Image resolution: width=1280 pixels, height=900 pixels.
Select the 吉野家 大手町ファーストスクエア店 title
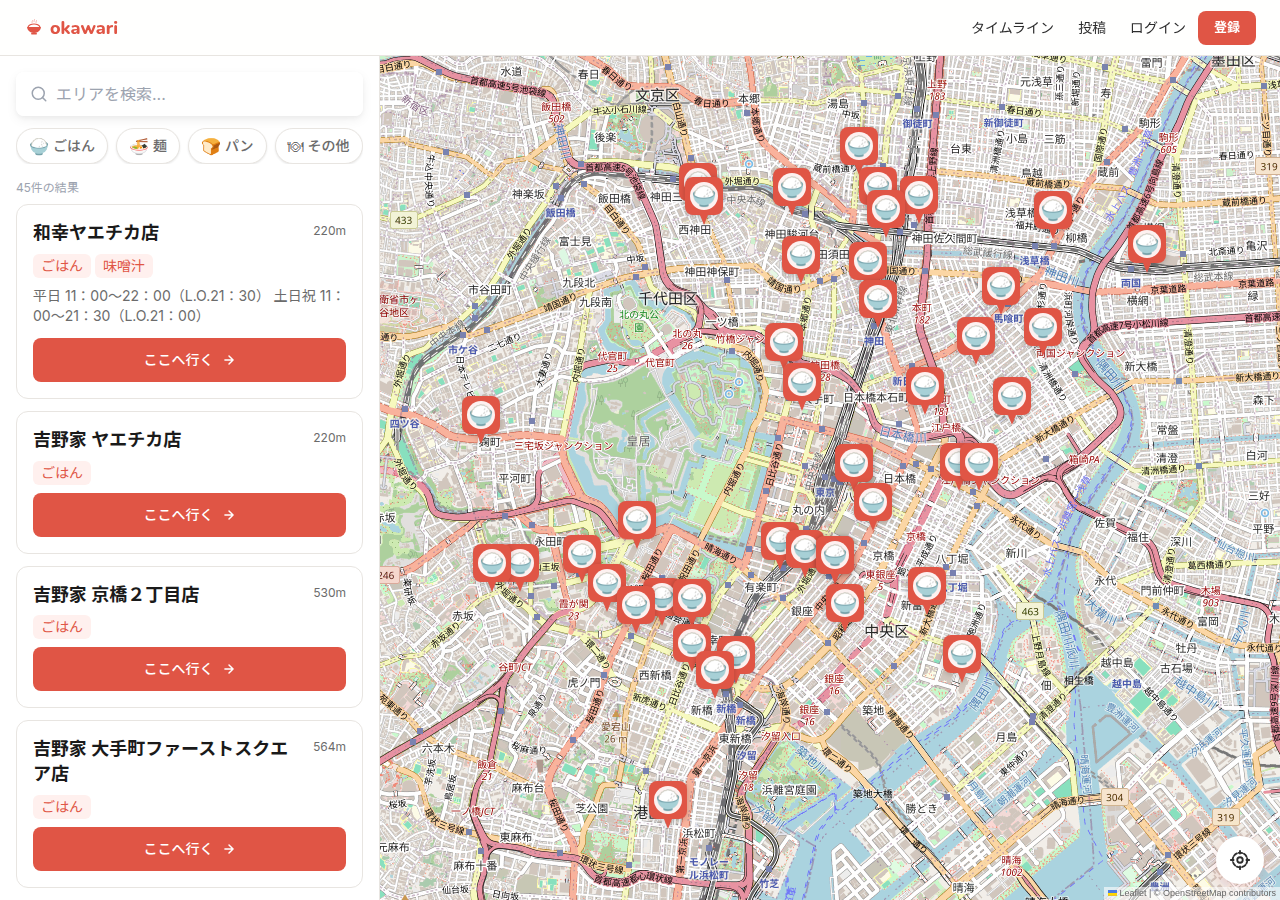pyautogui.click(x=160, y=761)
